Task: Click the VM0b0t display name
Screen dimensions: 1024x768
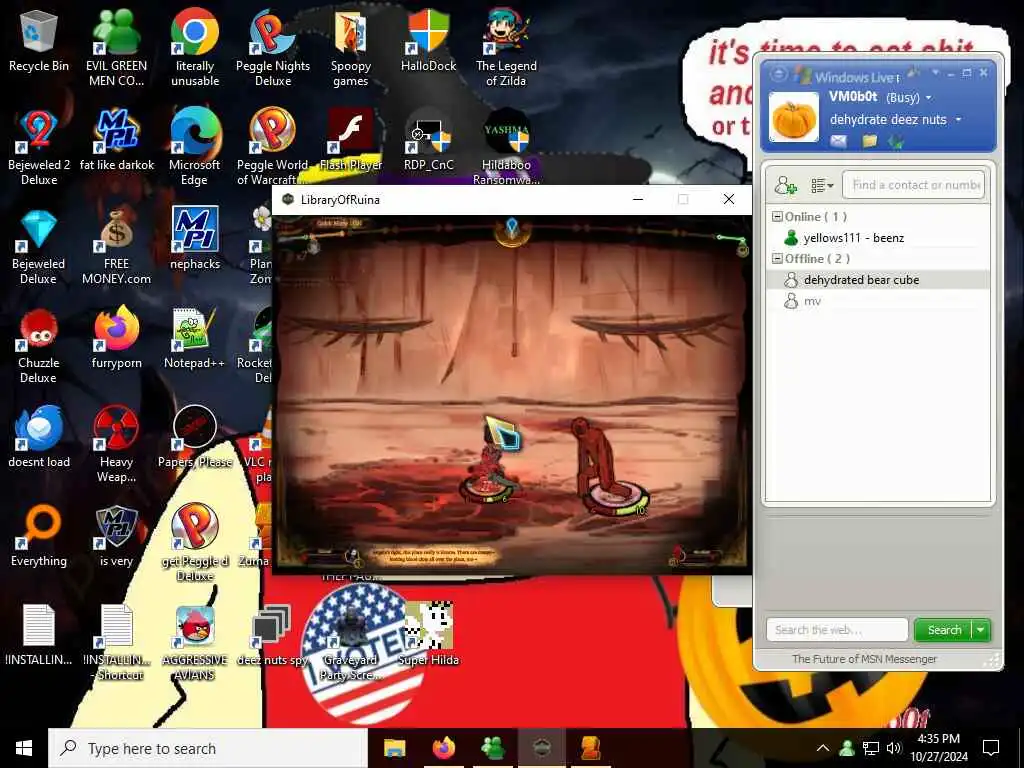Action: tap(853, 97)
